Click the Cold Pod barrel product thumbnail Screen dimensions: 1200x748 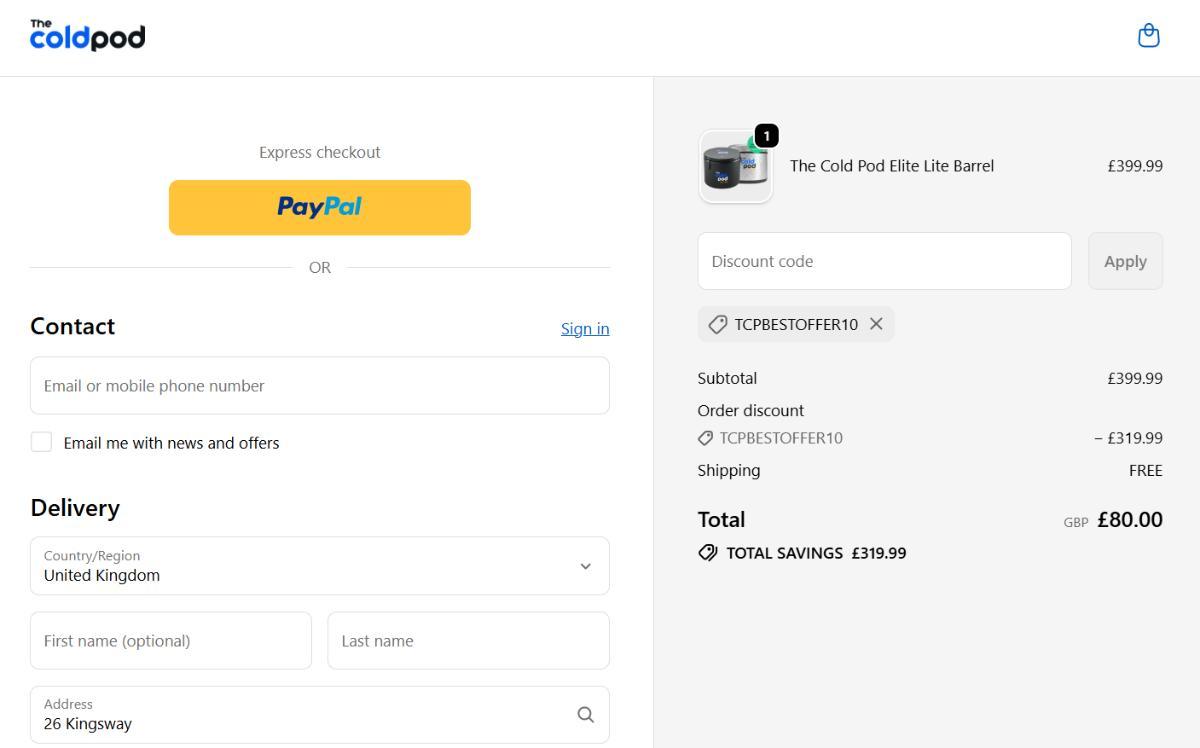735,168
